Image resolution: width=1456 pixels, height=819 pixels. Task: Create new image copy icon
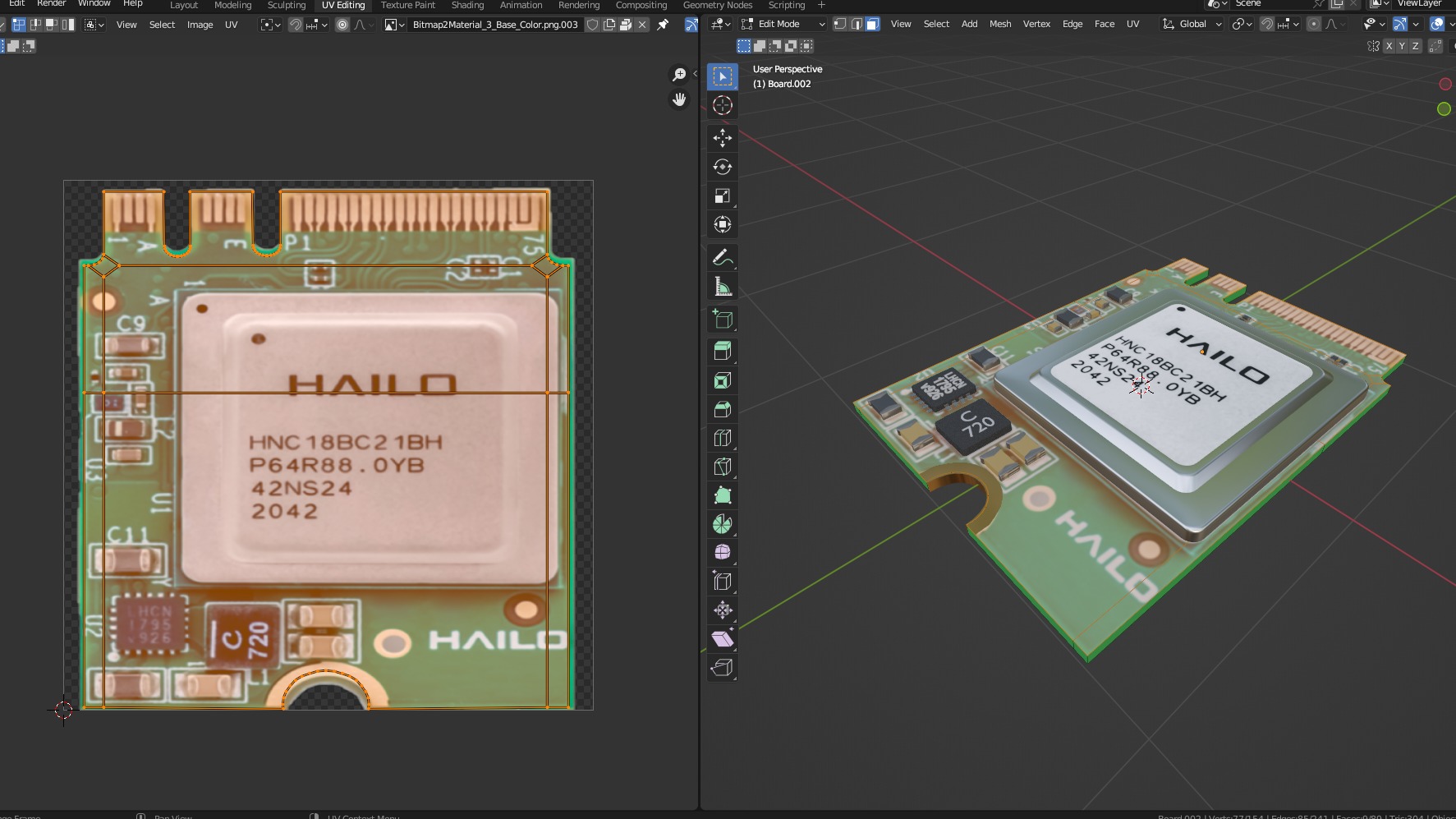point(609,25)
